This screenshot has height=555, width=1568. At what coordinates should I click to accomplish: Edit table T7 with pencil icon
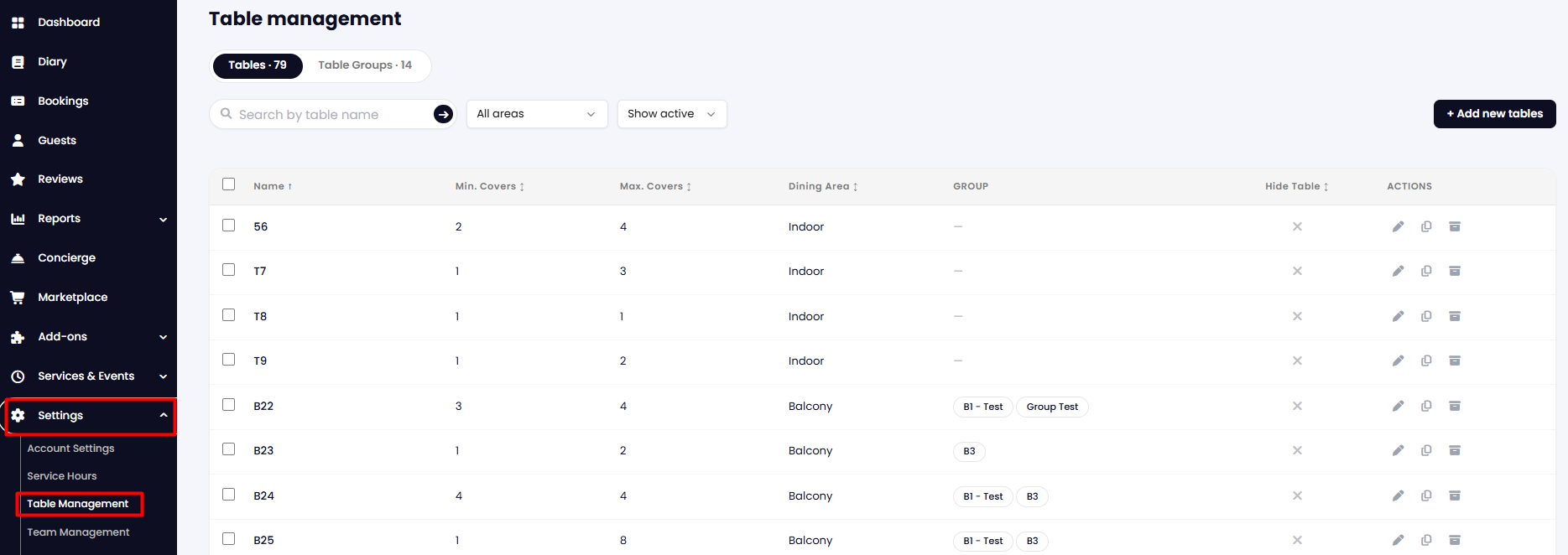(1398, 271)
